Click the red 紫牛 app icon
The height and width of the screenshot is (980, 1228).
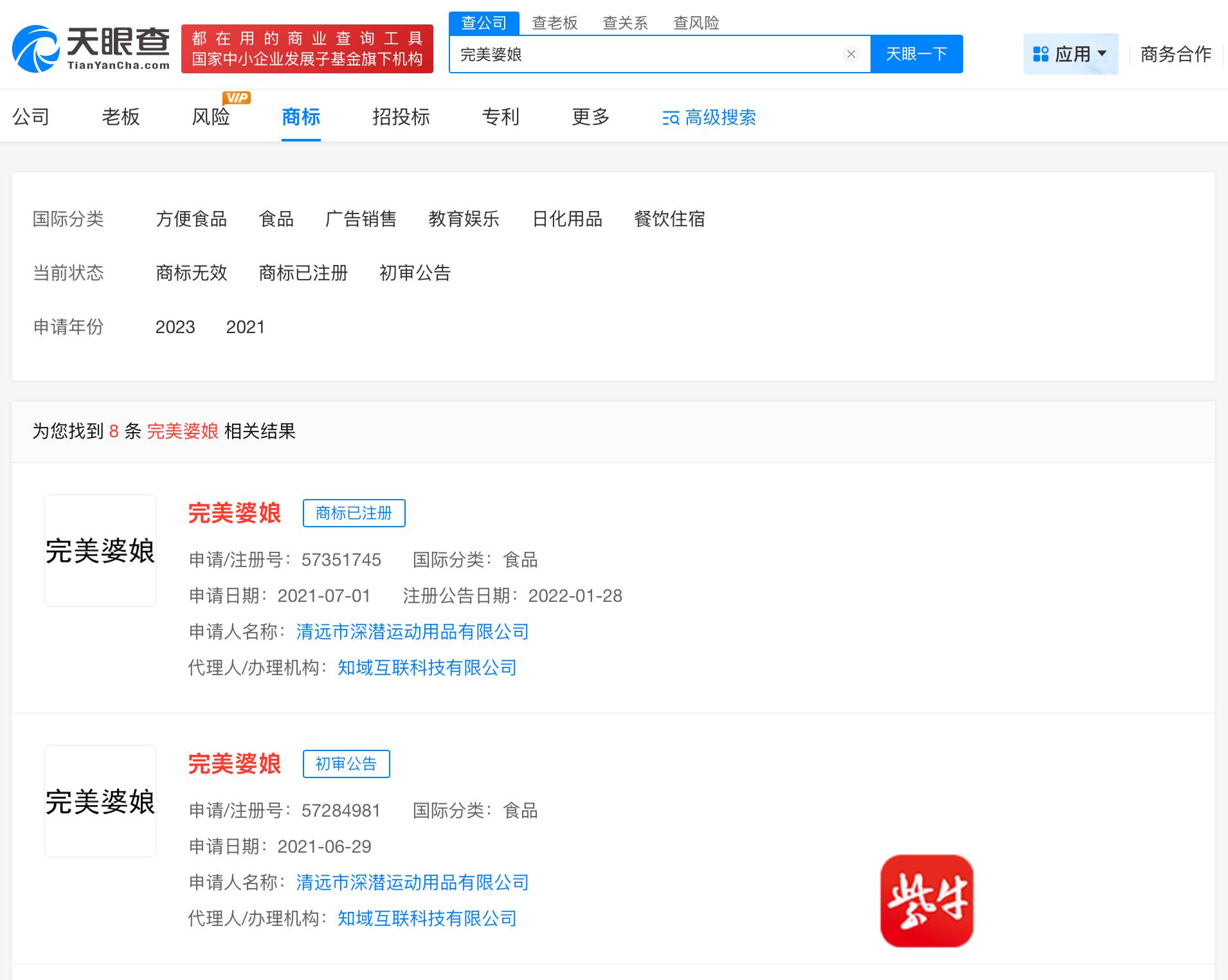point(926,900)
